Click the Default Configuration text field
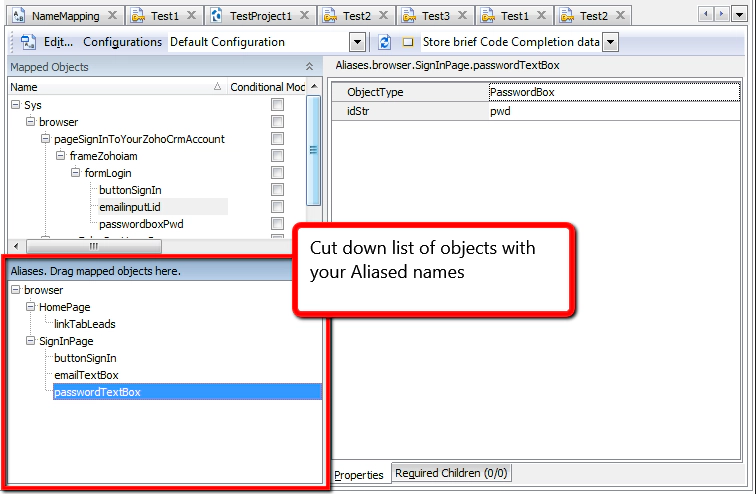This screenshot has height=494, width=756. (258, 42)
